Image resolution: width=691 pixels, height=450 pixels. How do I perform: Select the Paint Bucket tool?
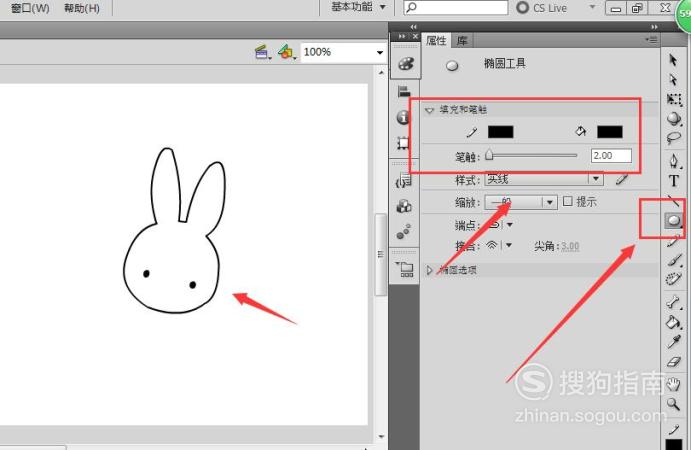pos(674,322)
